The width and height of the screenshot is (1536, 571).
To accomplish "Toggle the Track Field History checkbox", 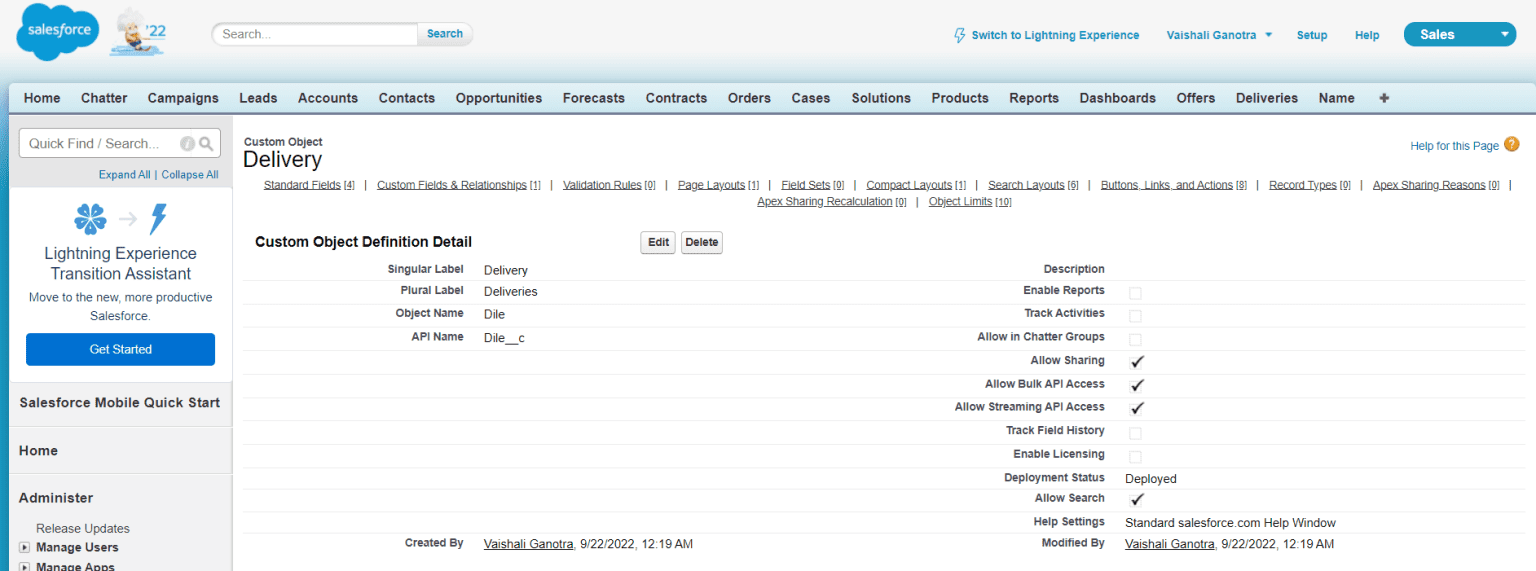I will pyautogui.click(x=1135, y=433).
